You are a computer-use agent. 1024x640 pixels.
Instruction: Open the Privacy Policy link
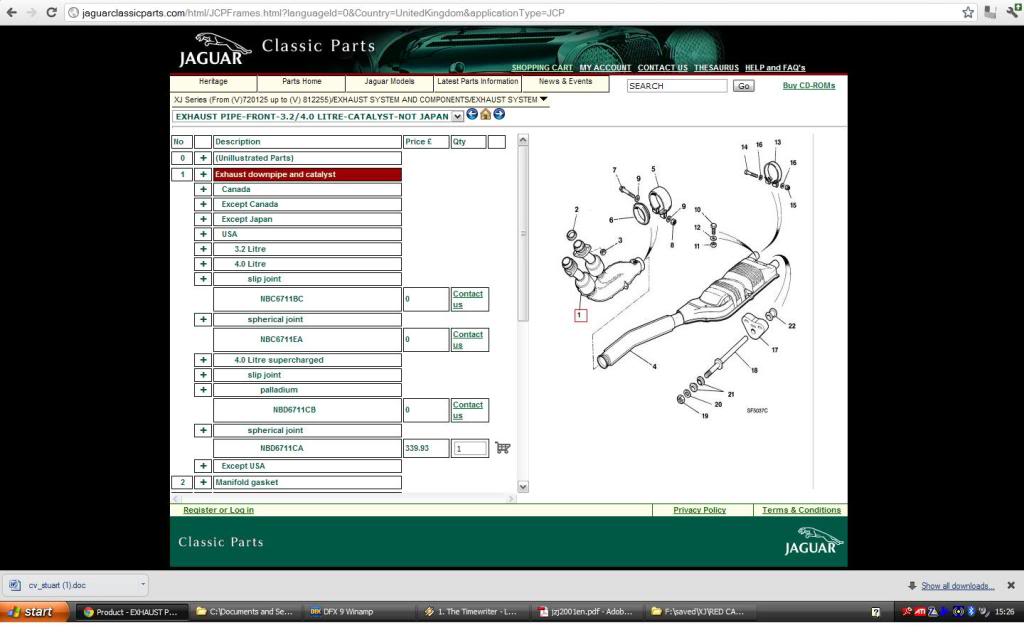(699, 510)
